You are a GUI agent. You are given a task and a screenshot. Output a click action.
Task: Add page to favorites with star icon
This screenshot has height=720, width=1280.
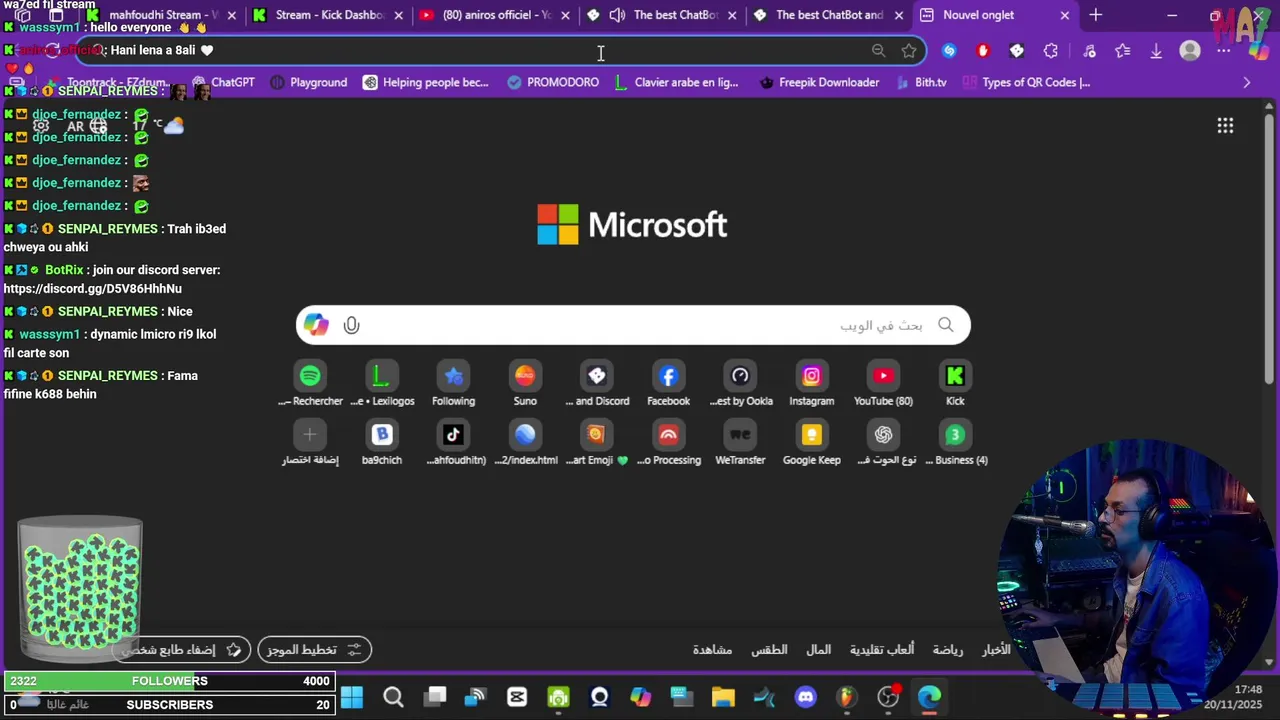click(x=909, y=50)
